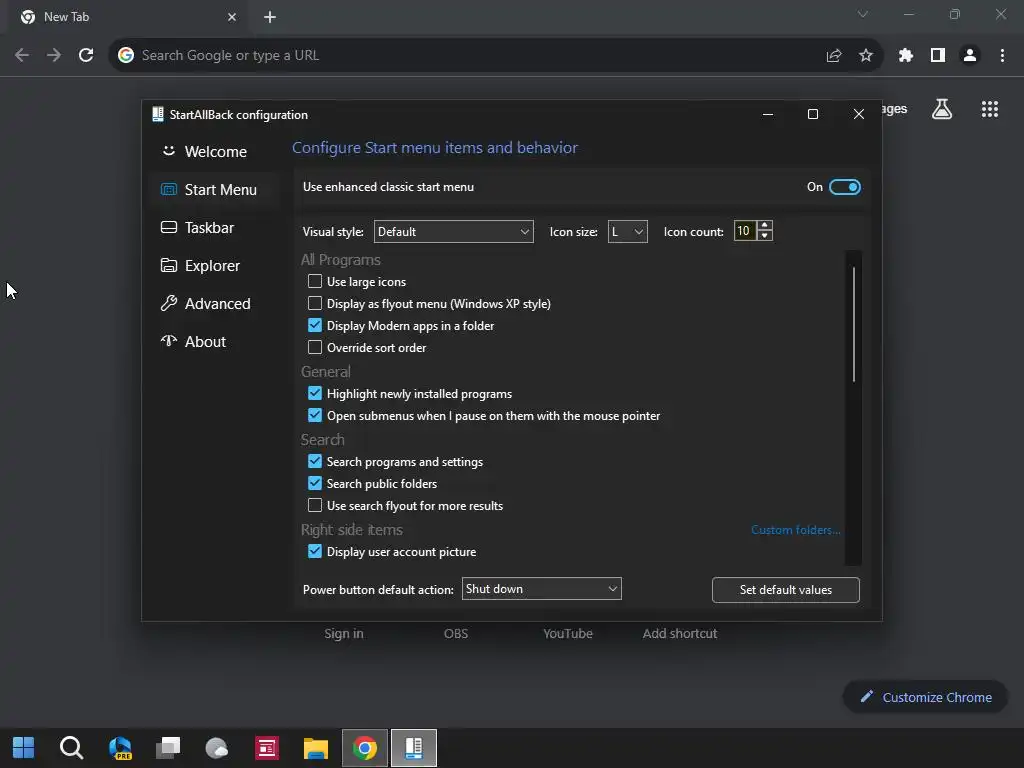Open the Sign in shortcut
The width and height of the screenshot is (1024, 768).
[344, 633]
